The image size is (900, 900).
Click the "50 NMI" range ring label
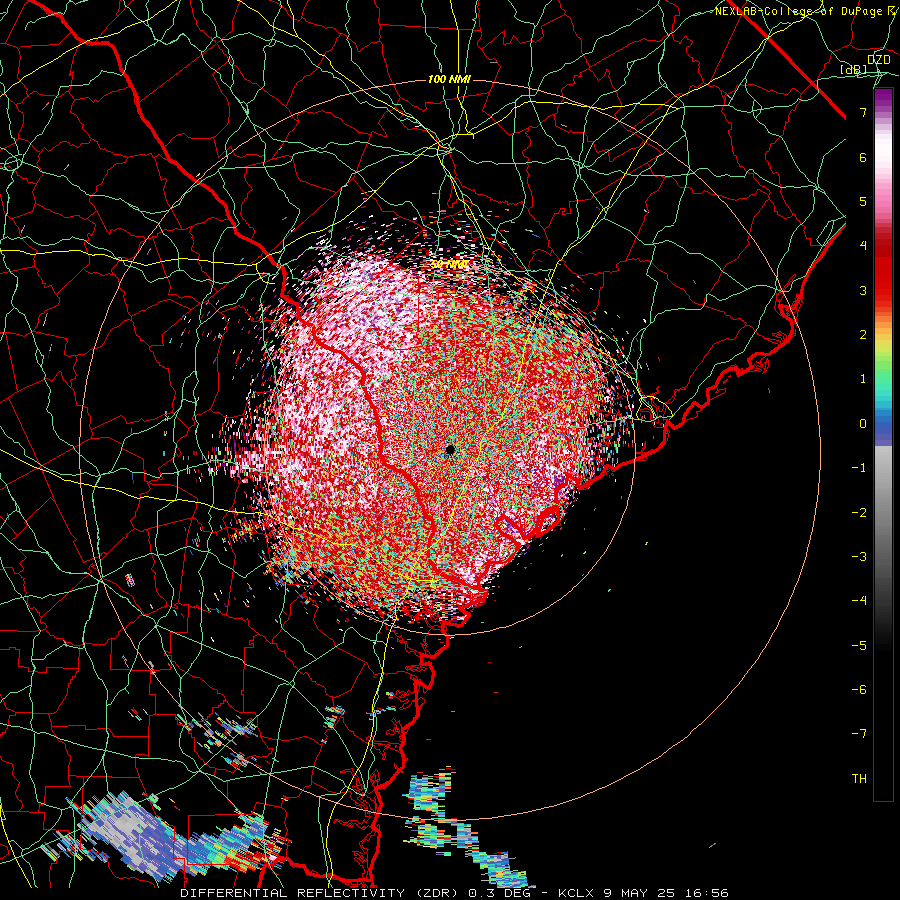pyautogui.click(x=449, y=265)
